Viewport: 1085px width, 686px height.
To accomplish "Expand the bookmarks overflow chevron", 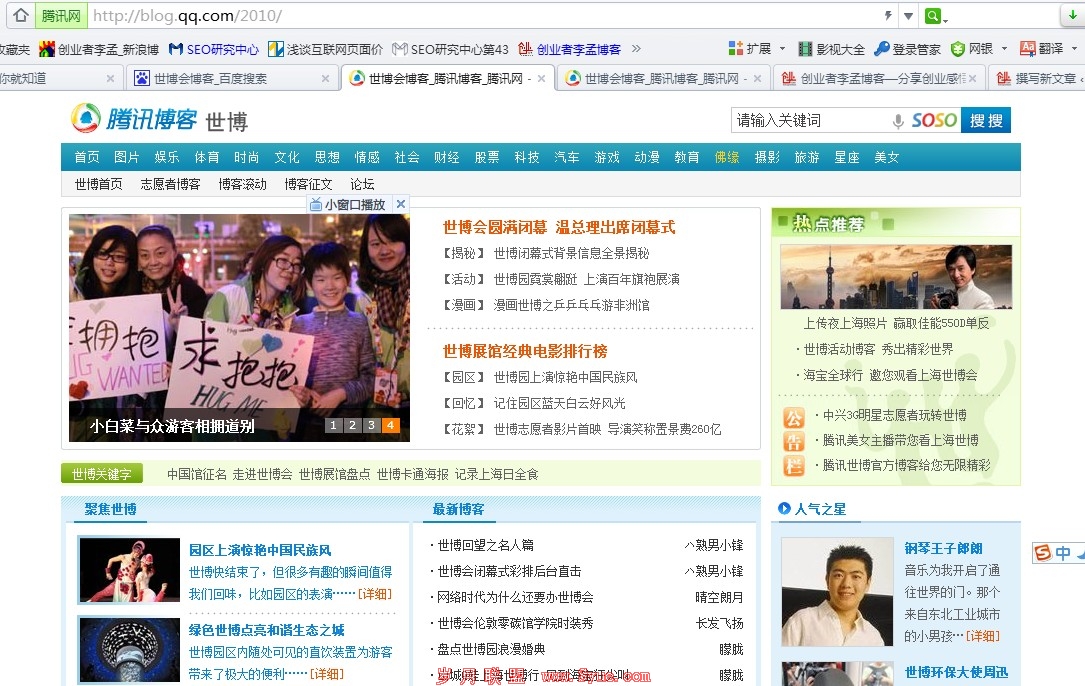I will click(637, 48).
